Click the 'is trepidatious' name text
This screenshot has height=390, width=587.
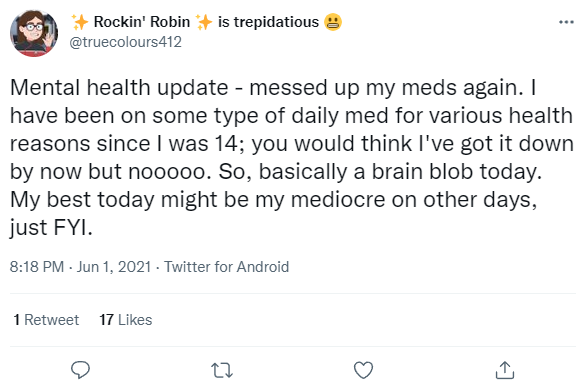pos(268,22)
